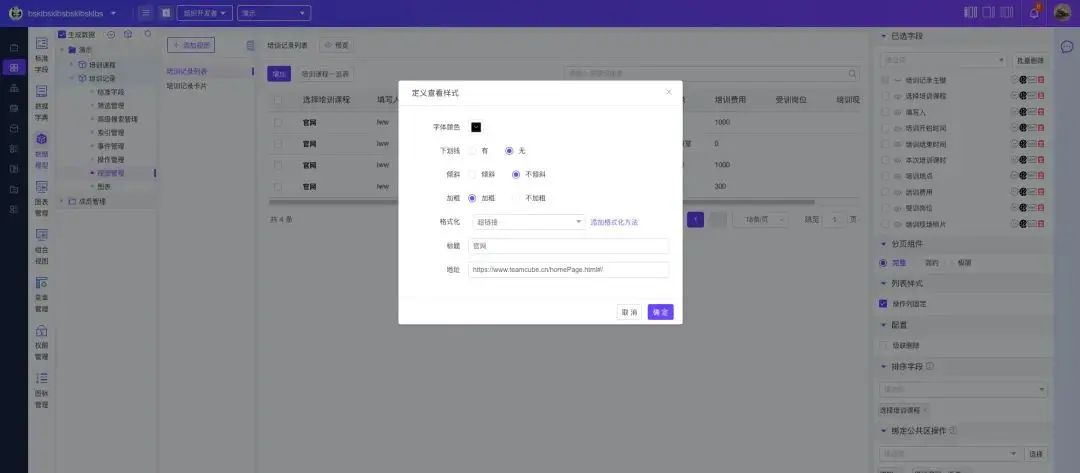Open the font color picker swatch
The image size is (1080, 473).
click(476, 127)
